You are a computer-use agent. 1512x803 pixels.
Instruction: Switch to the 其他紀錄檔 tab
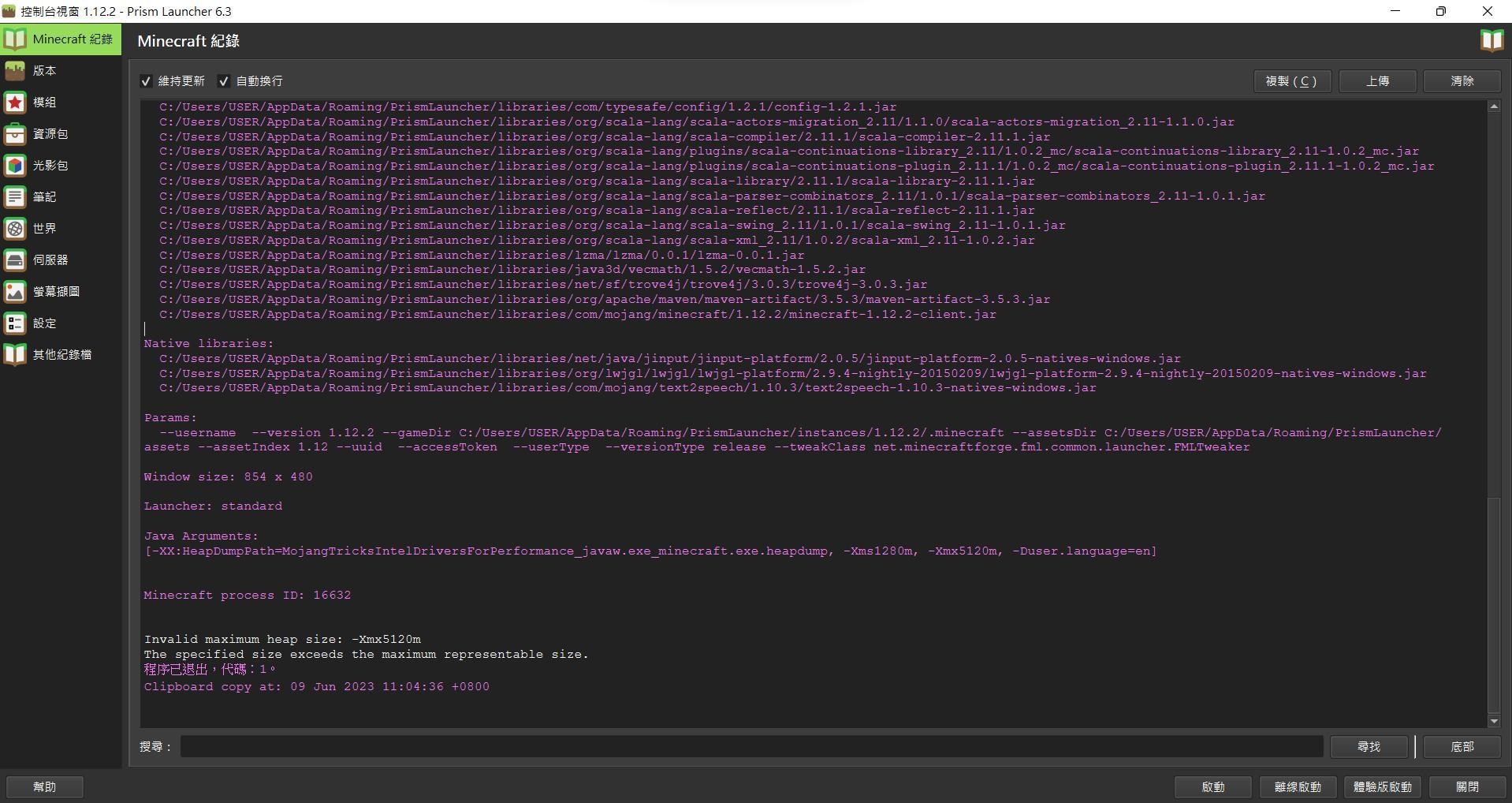[x=61, y=355]
